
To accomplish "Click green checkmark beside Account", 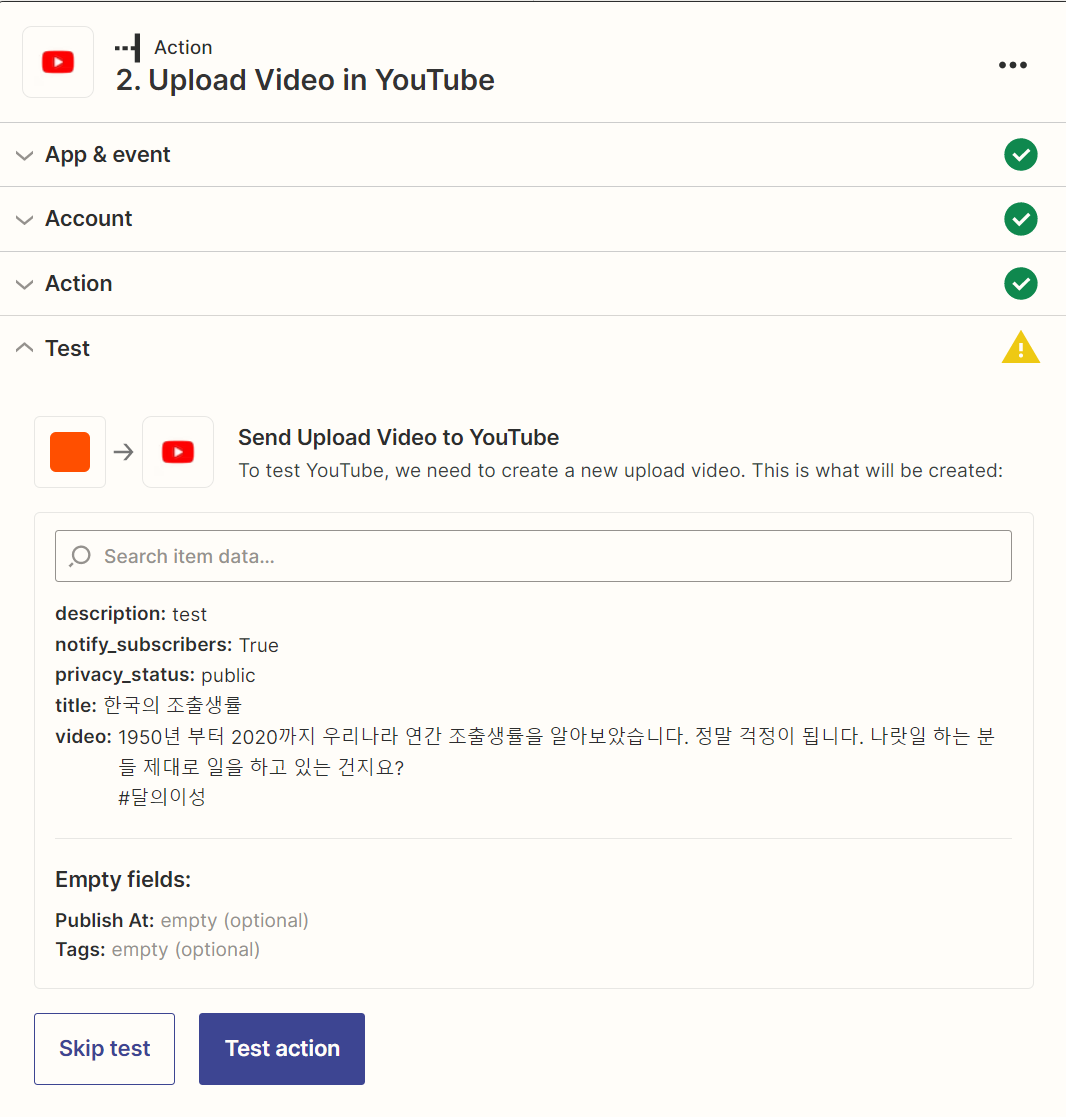I will pyautogui.click(x=1020, y=219).
